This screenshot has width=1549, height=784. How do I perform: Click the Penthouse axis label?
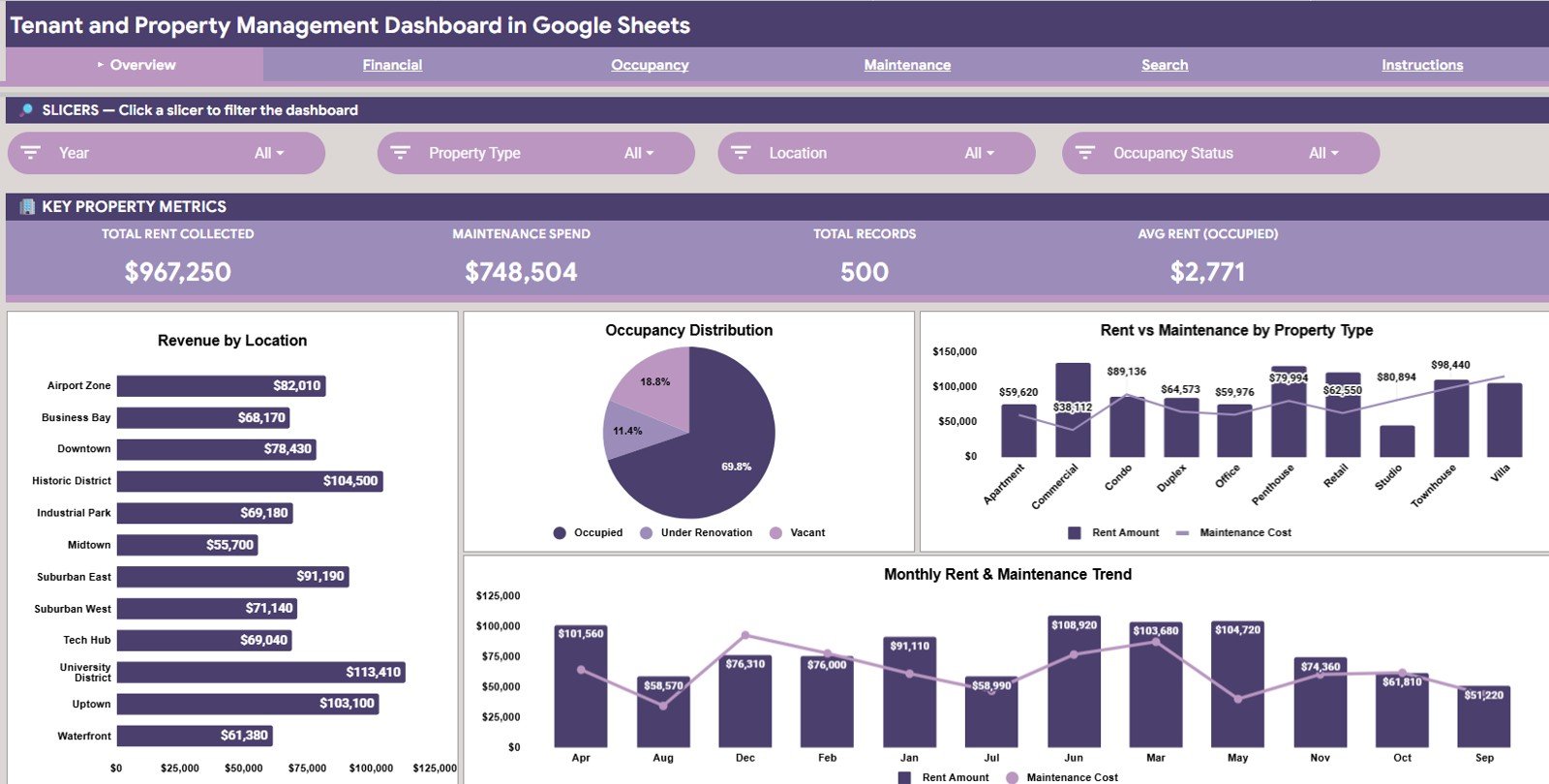[x=1273, y=485]
